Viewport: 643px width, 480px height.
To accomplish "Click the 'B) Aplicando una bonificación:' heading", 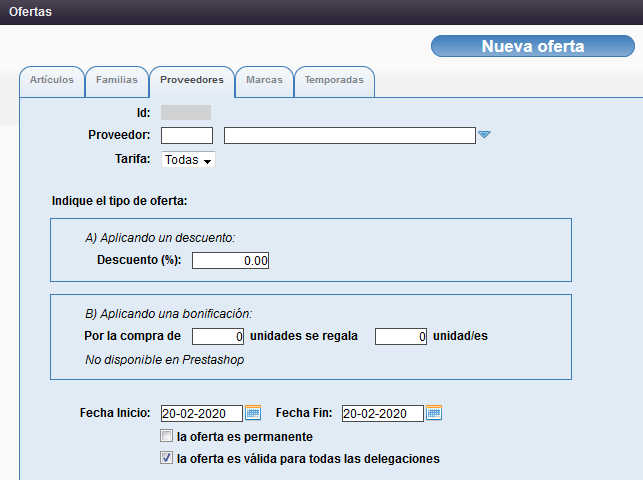I will [x=168, y=314].
